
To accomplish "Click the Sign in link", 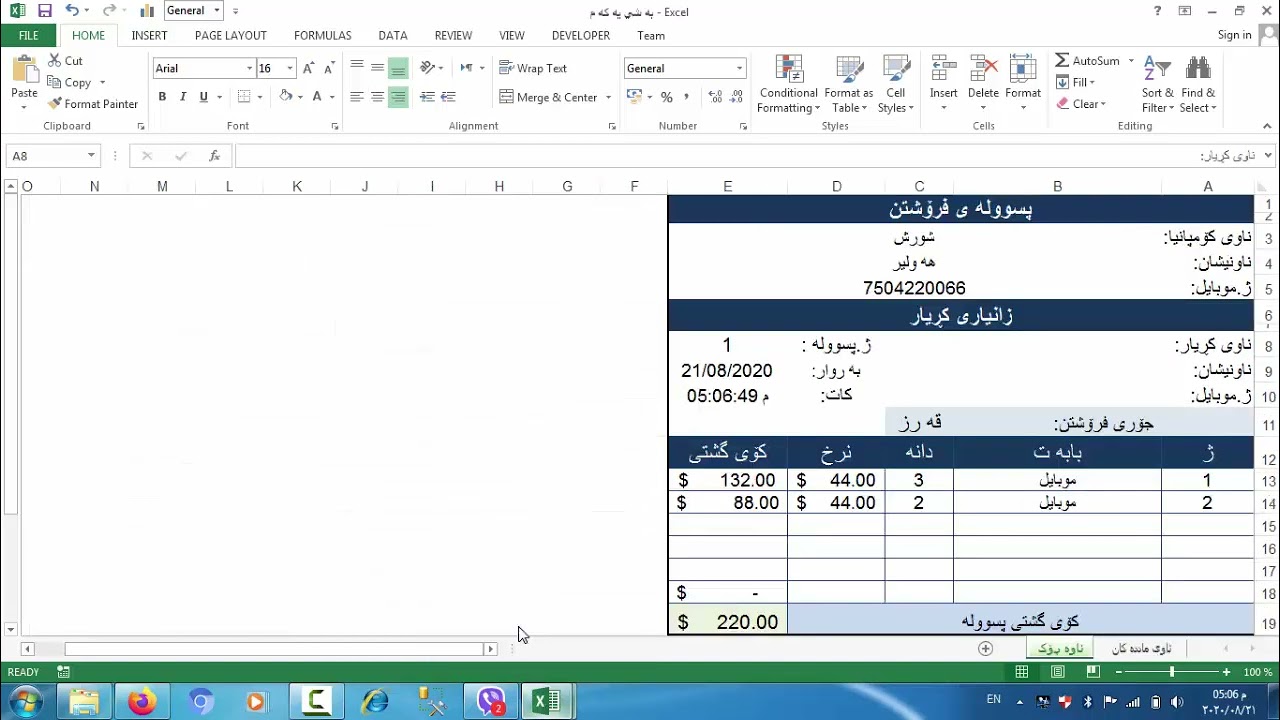I will tap(1235, 35).
